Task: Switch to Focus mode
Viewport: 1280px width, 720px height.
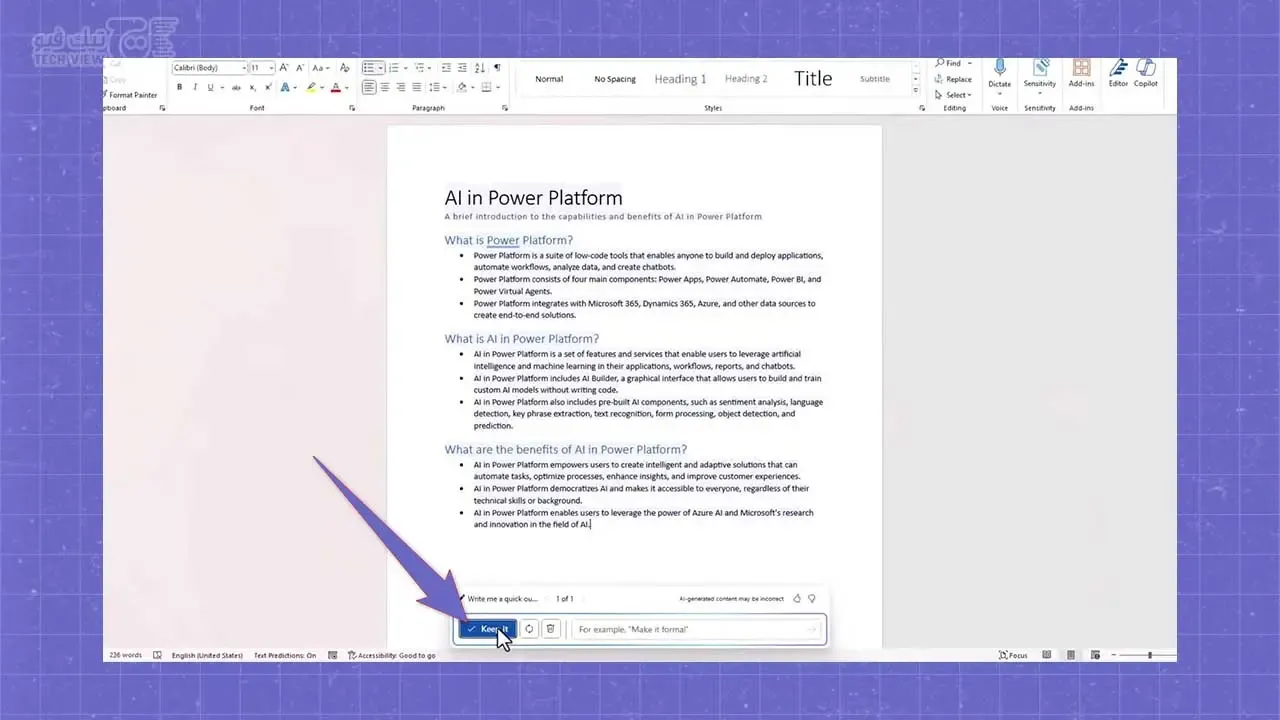Action: (x=1013, y=655)
